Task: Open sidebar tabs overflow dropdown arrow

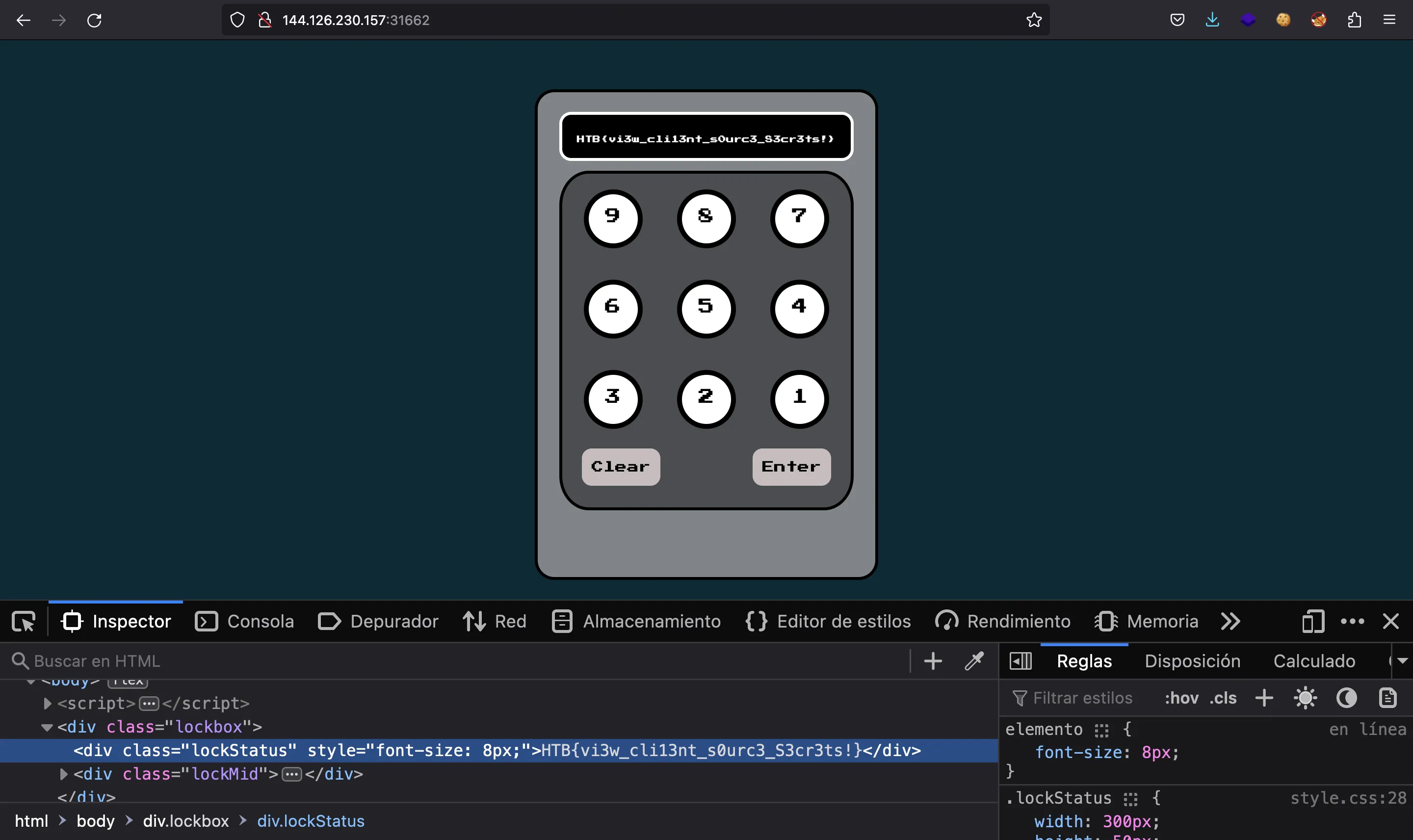Action: coord(1402,660)
